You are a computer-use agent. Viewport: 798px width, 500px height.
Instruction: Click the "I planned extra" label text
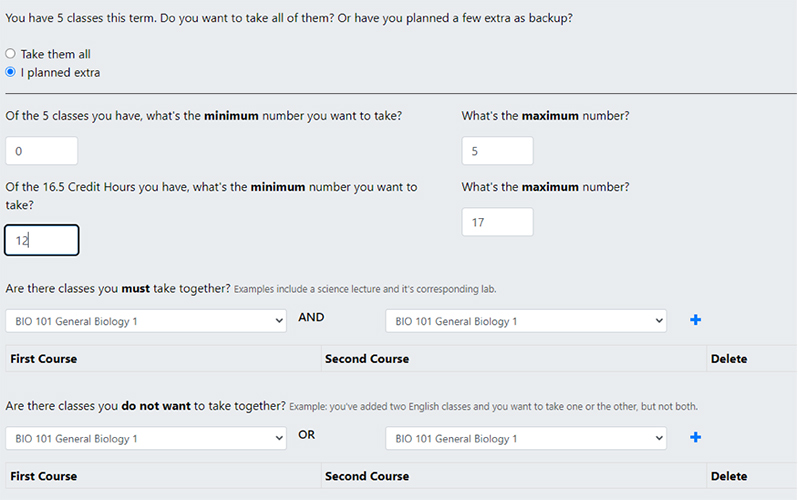coord(60,72)
